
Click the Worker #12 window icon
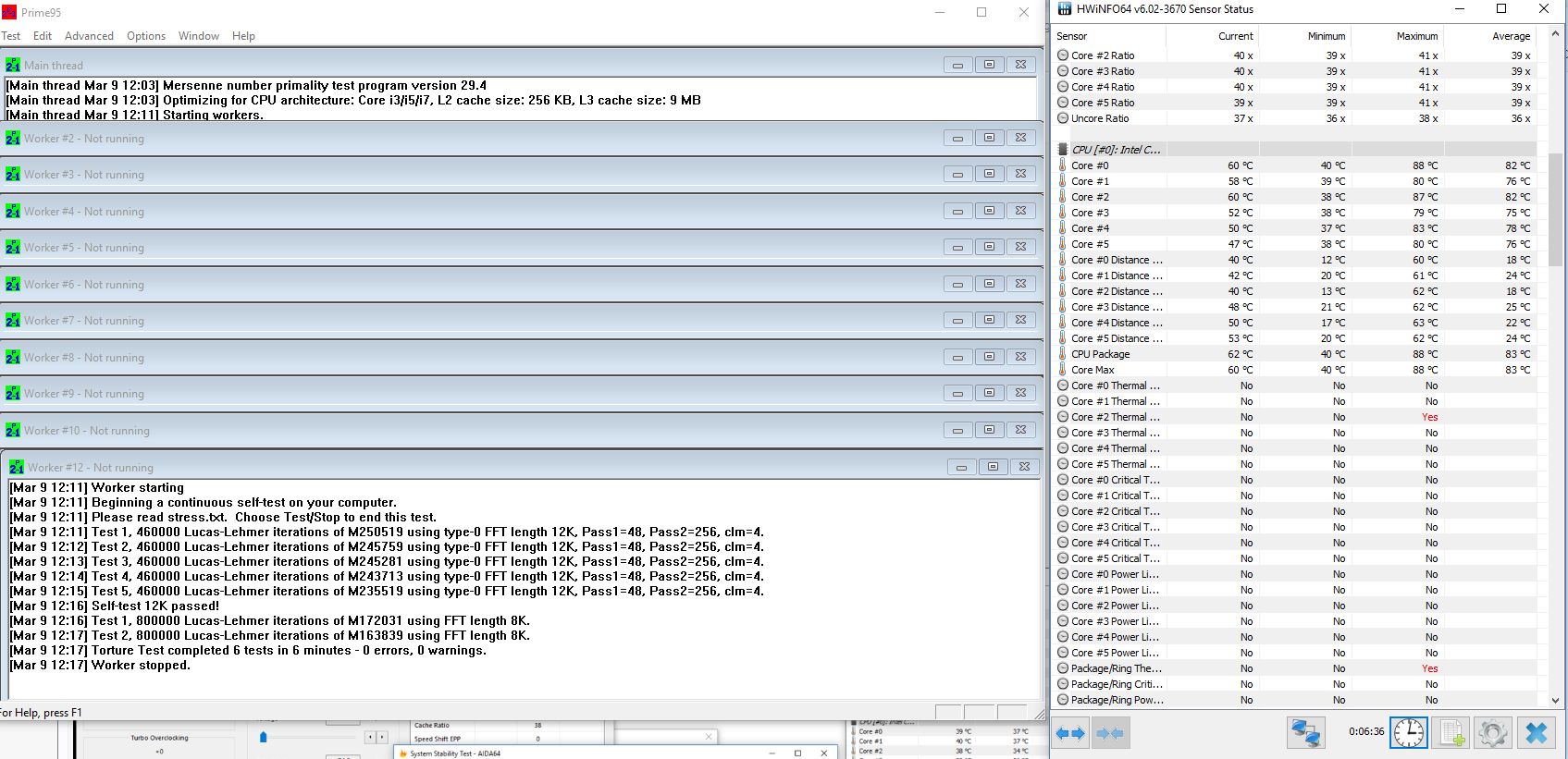coord(17,467)
